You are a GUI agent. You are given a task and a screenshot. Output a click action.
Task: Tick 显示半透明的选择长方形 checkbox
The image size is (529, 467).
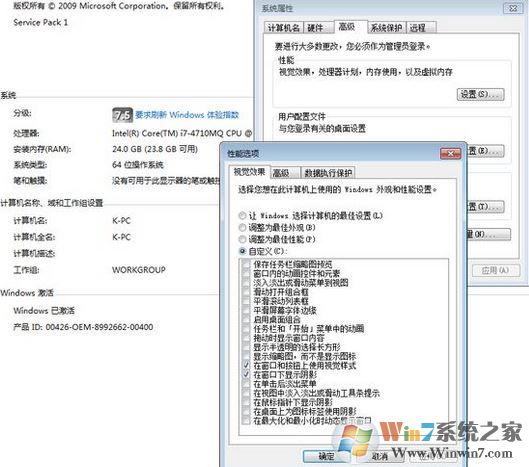pyautogui.click(x=246, y=347)
